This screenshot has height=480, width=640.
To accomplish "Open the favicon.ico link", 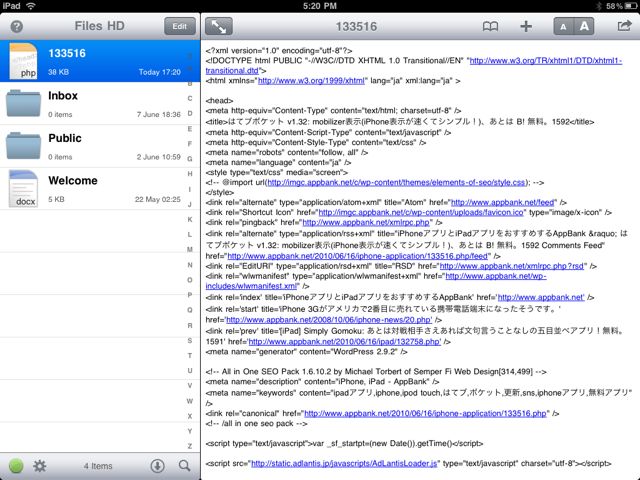I will tap(421, 213).
